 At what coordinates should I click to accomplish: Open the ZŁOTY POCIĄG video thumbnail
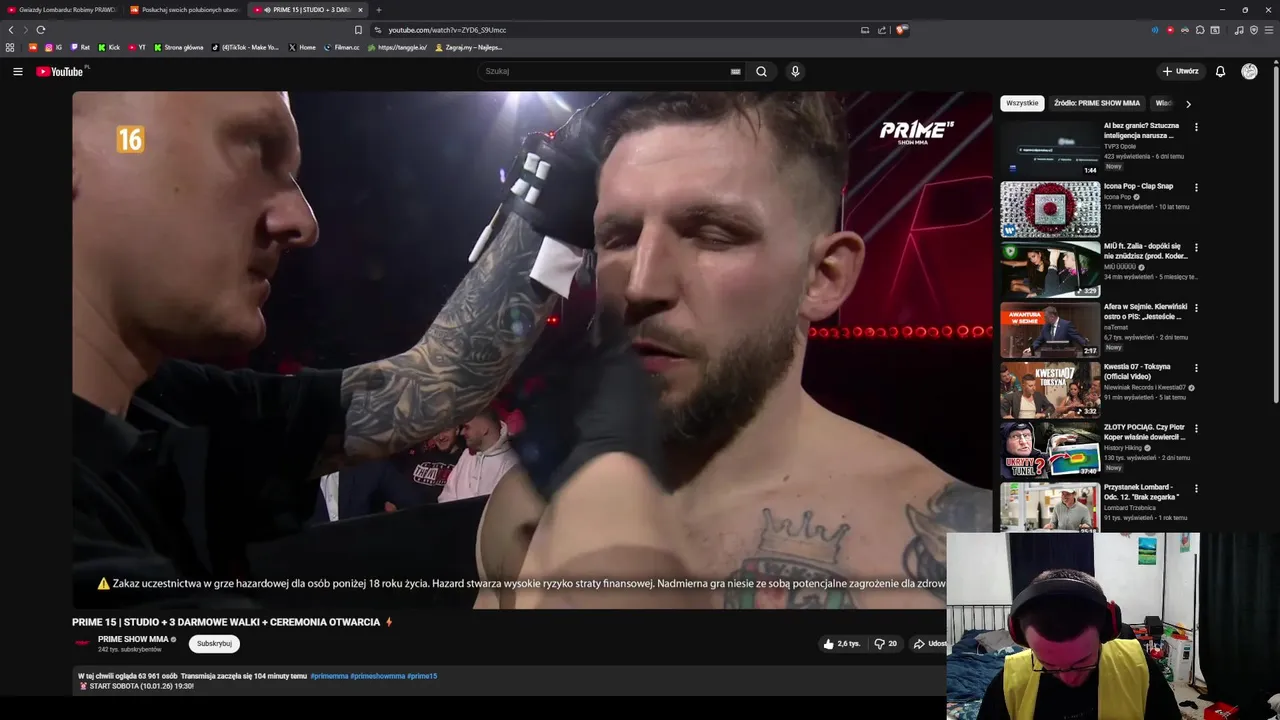(1050, 450)
